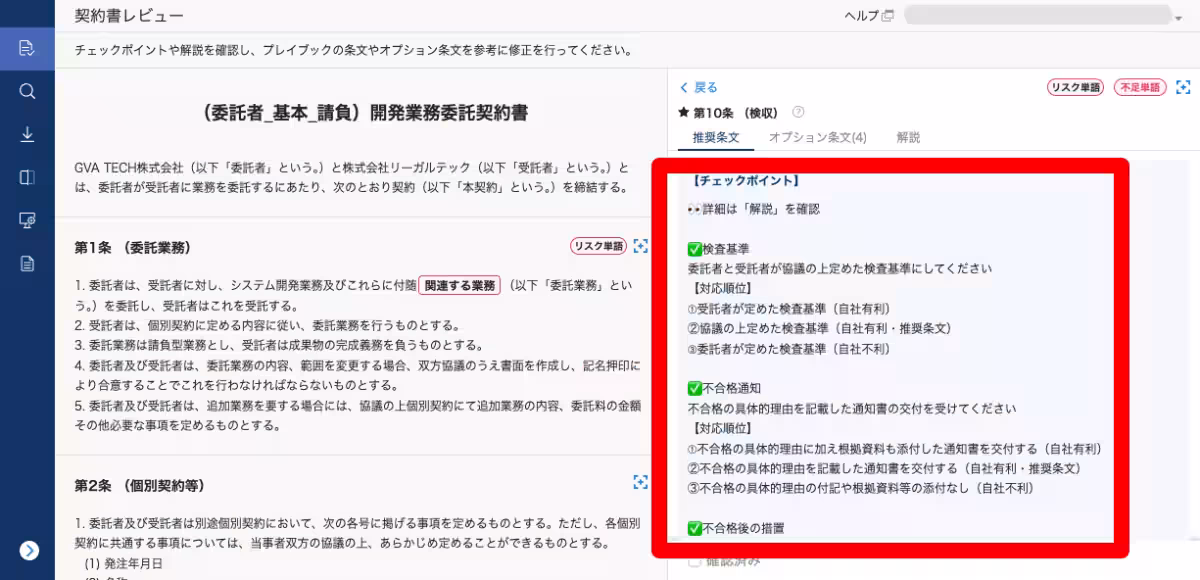
Task: Open the contract review panel in the sidebar
Action: 27,47
